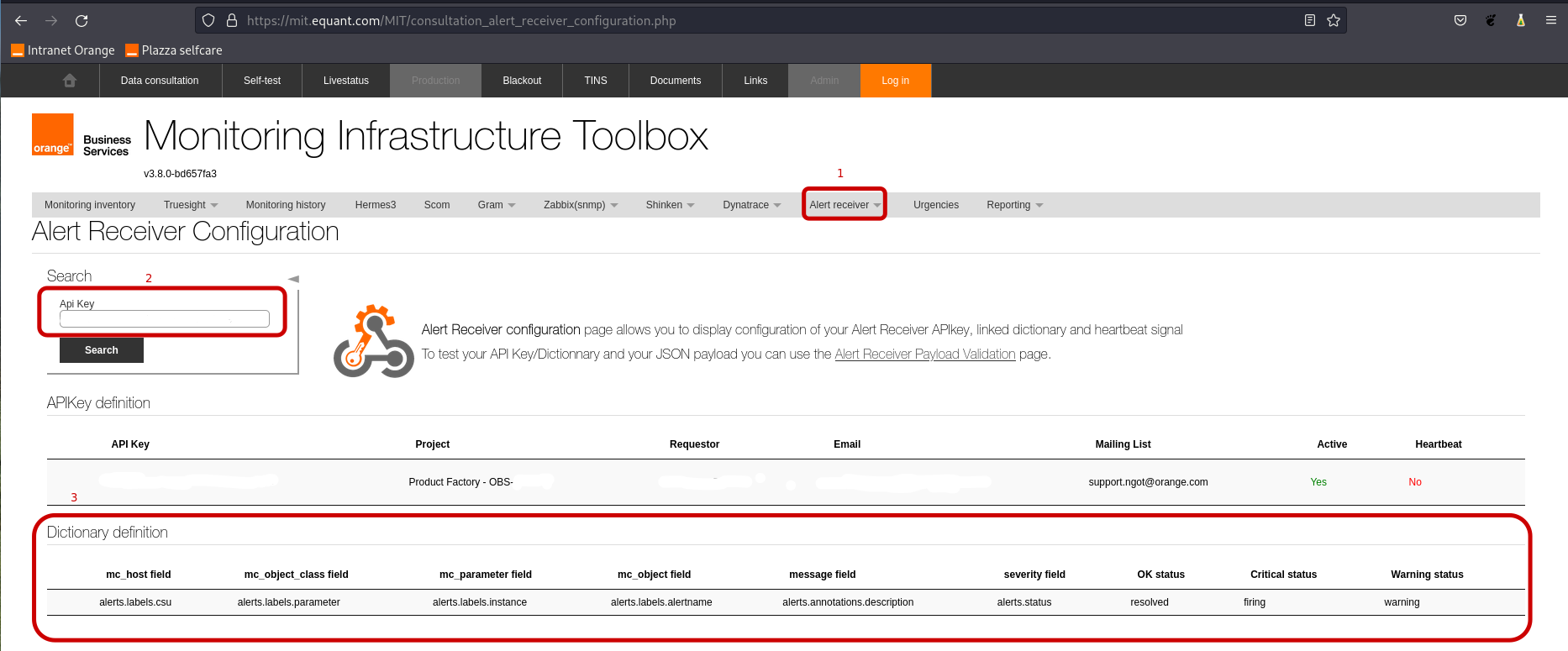Expand the Alert receiver dropdown
This screenshot has height=651, width=1568.
845,205
